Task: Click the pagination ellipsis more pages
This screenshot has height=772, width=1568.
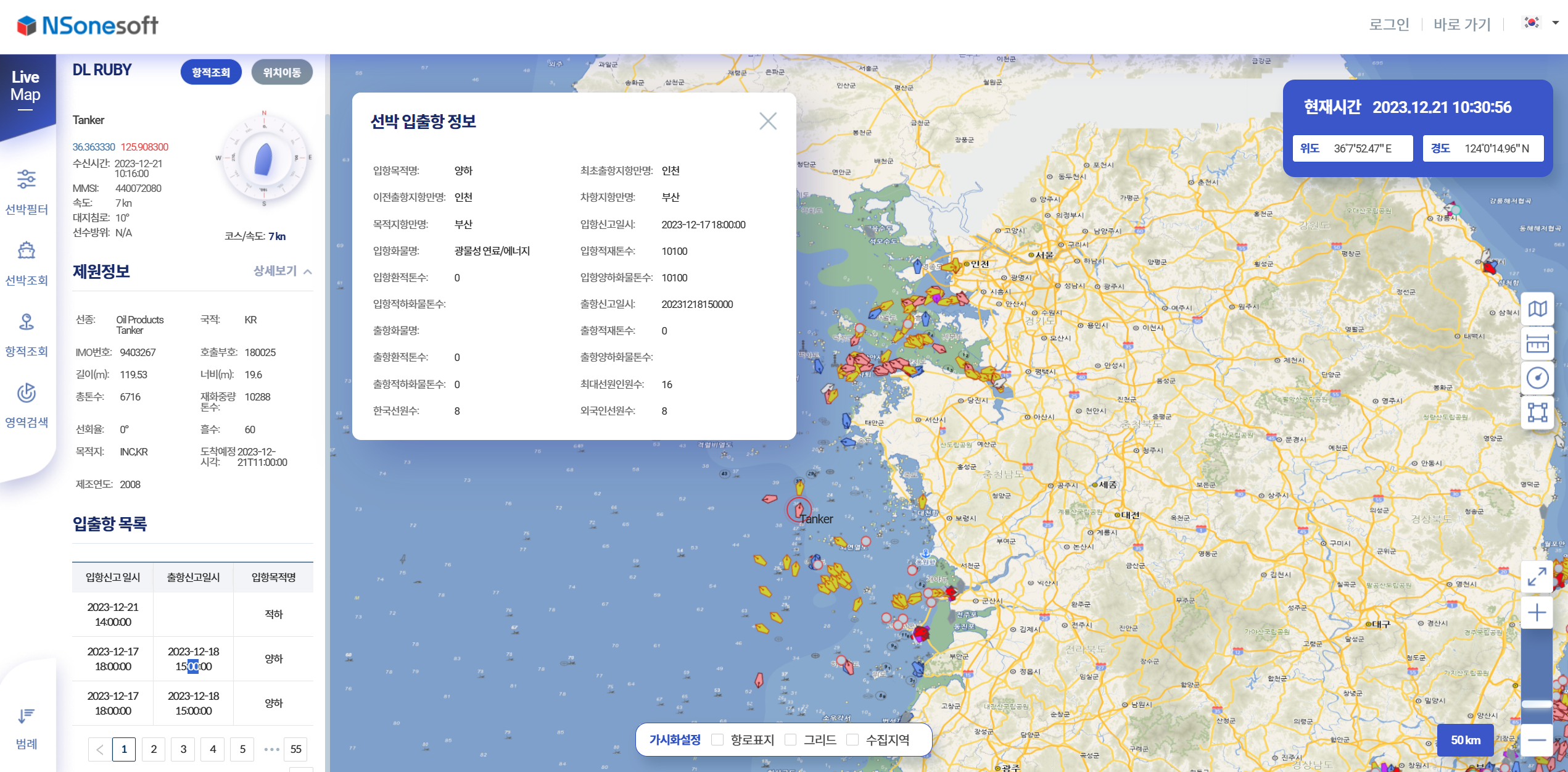Action: [x=271, y=749]
